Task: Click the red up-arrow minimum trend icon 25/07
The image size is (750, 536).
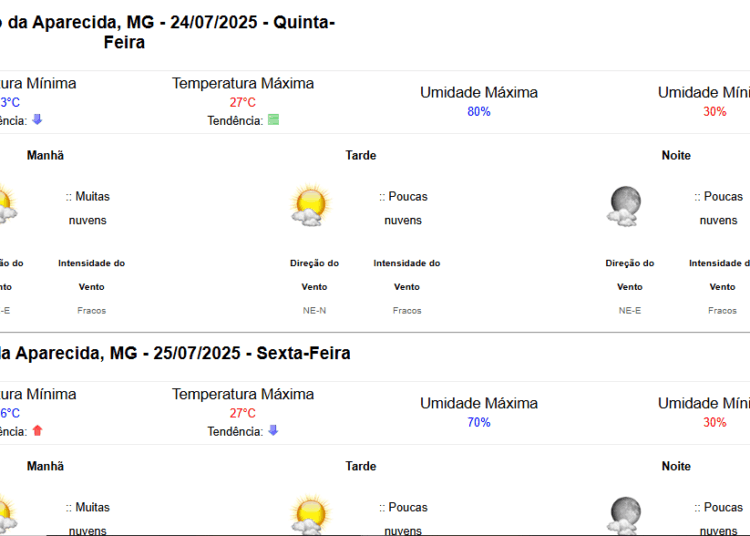Action: [x=37, y=430]
